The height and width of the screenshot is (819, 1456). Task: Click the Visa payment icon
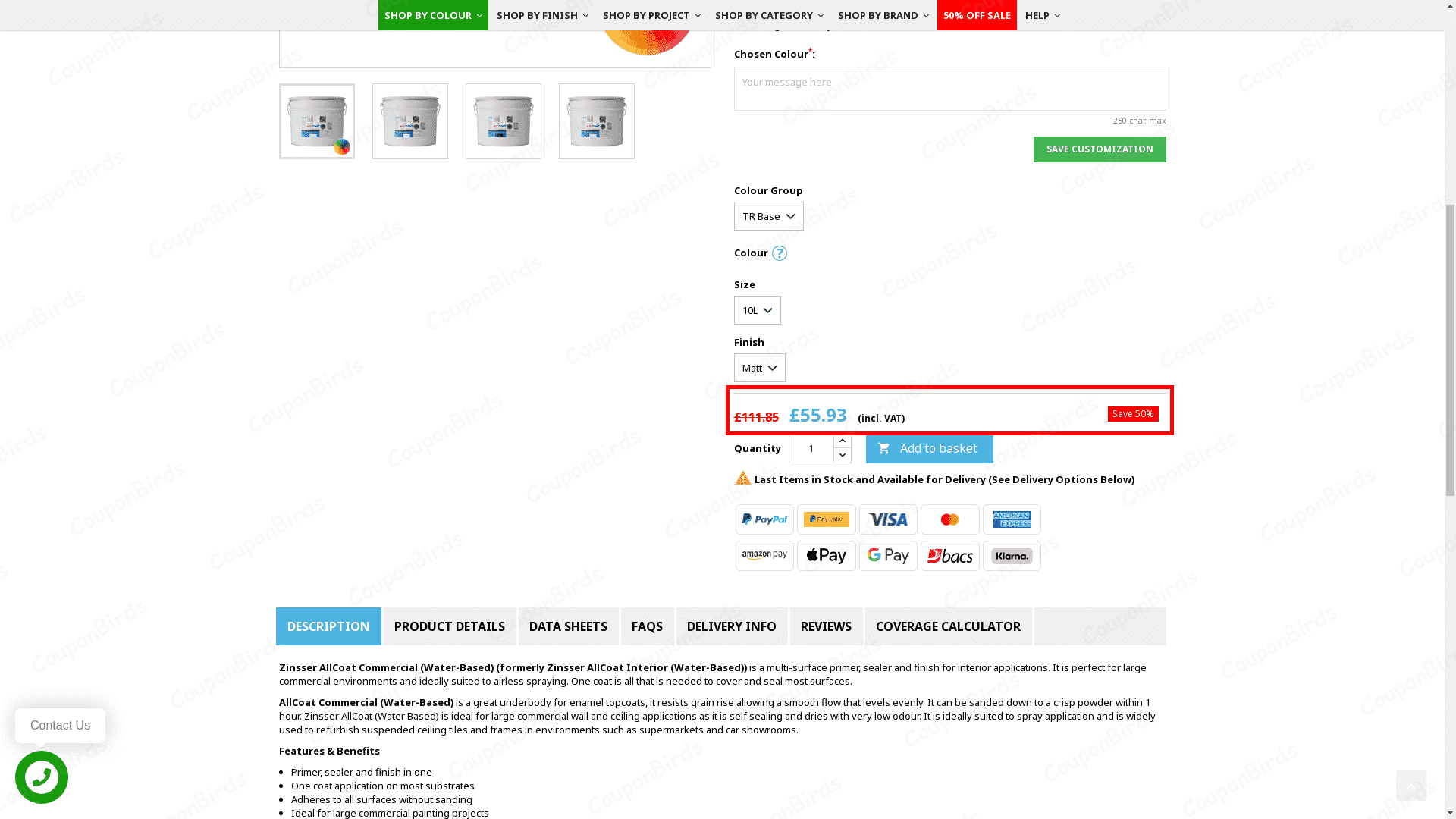click(888, 519)
